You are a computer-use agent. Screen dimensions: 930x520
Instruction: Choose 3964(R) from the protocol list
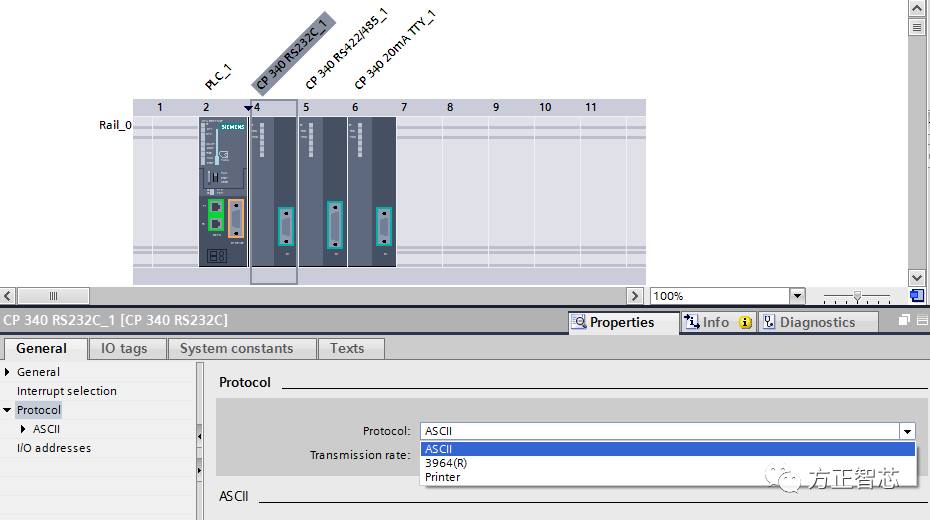[x=445, y=463]
